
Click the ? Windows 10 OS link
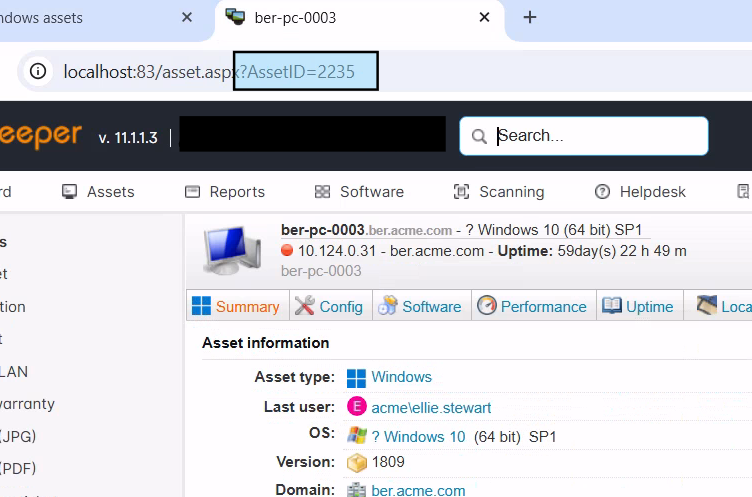[x=418, y=437]
